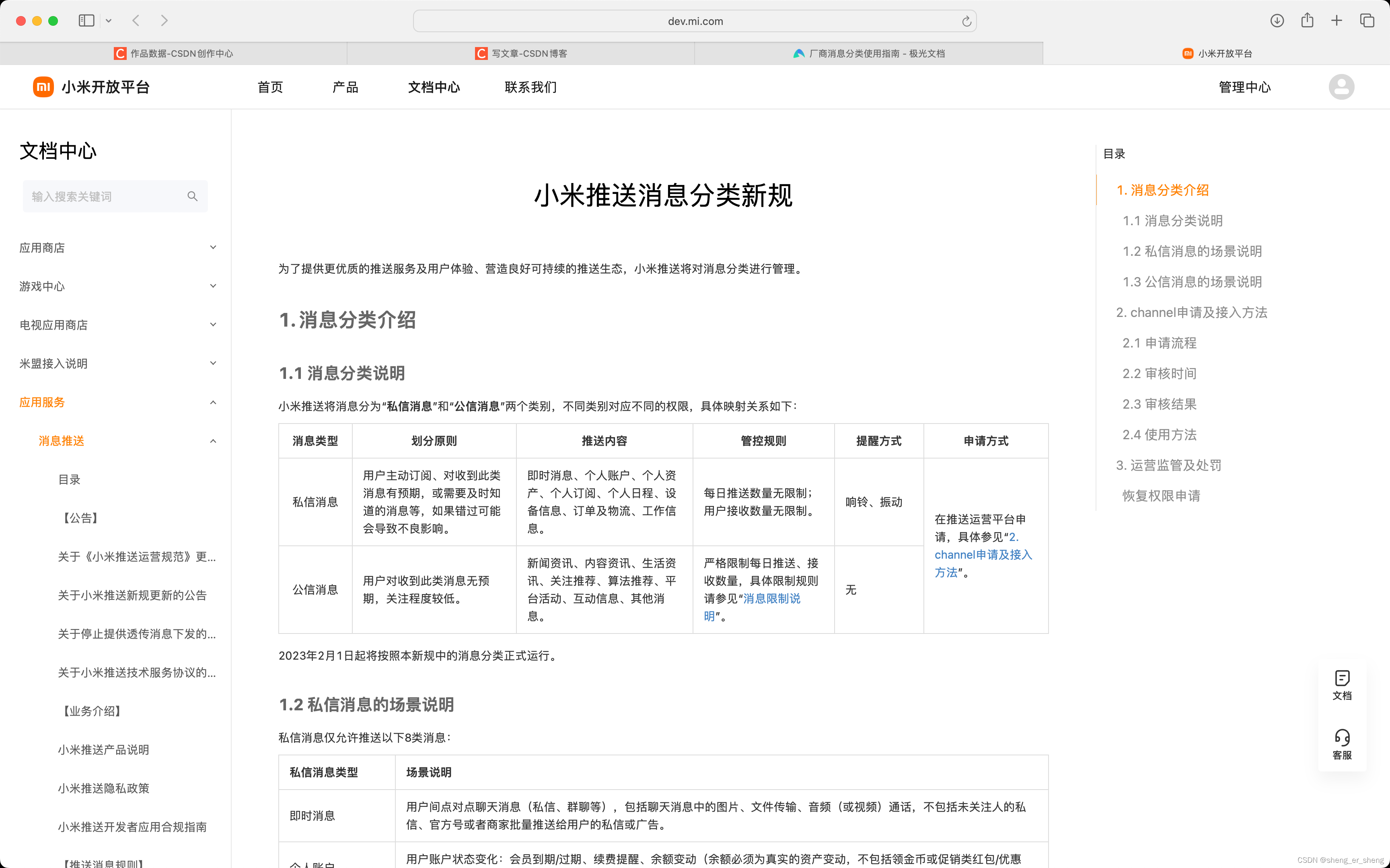Click Safari downloads icon
Viewport: 1390px width, 868px height.
(1277, 21)
